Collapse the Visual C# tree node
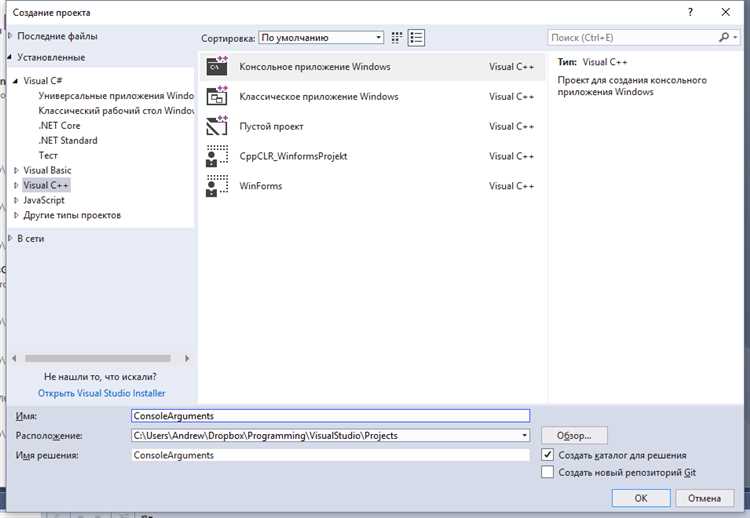 (15, 81)
